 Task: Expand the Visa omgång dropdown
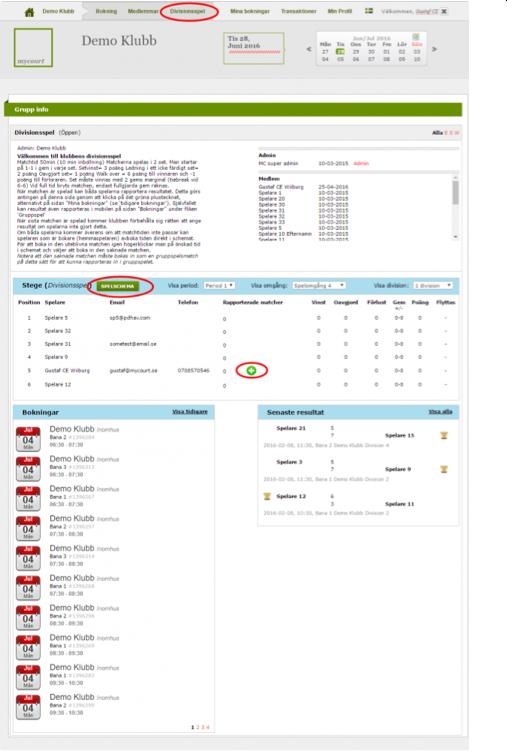(x=319, y=285)
